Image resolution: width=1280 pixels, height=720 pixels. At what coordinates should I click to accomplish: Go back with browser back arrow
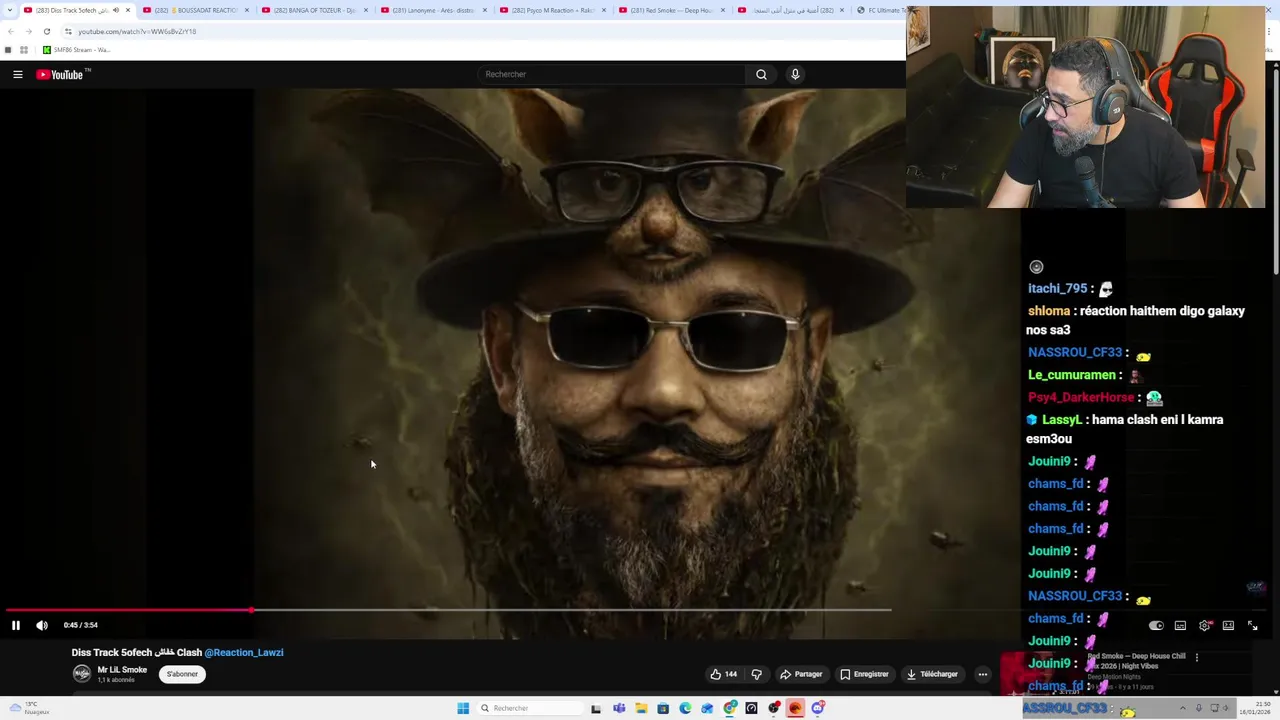11,31
